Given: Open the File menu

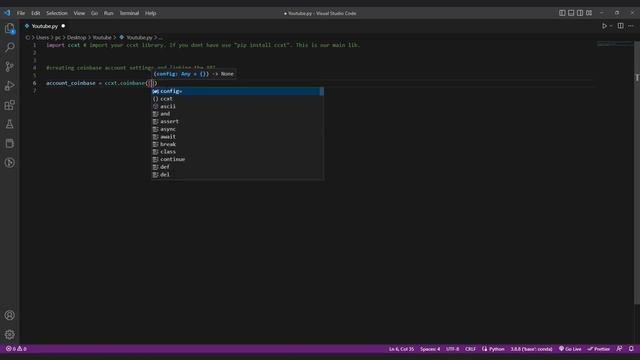Looking at the screenshot, I should [21, 13].
